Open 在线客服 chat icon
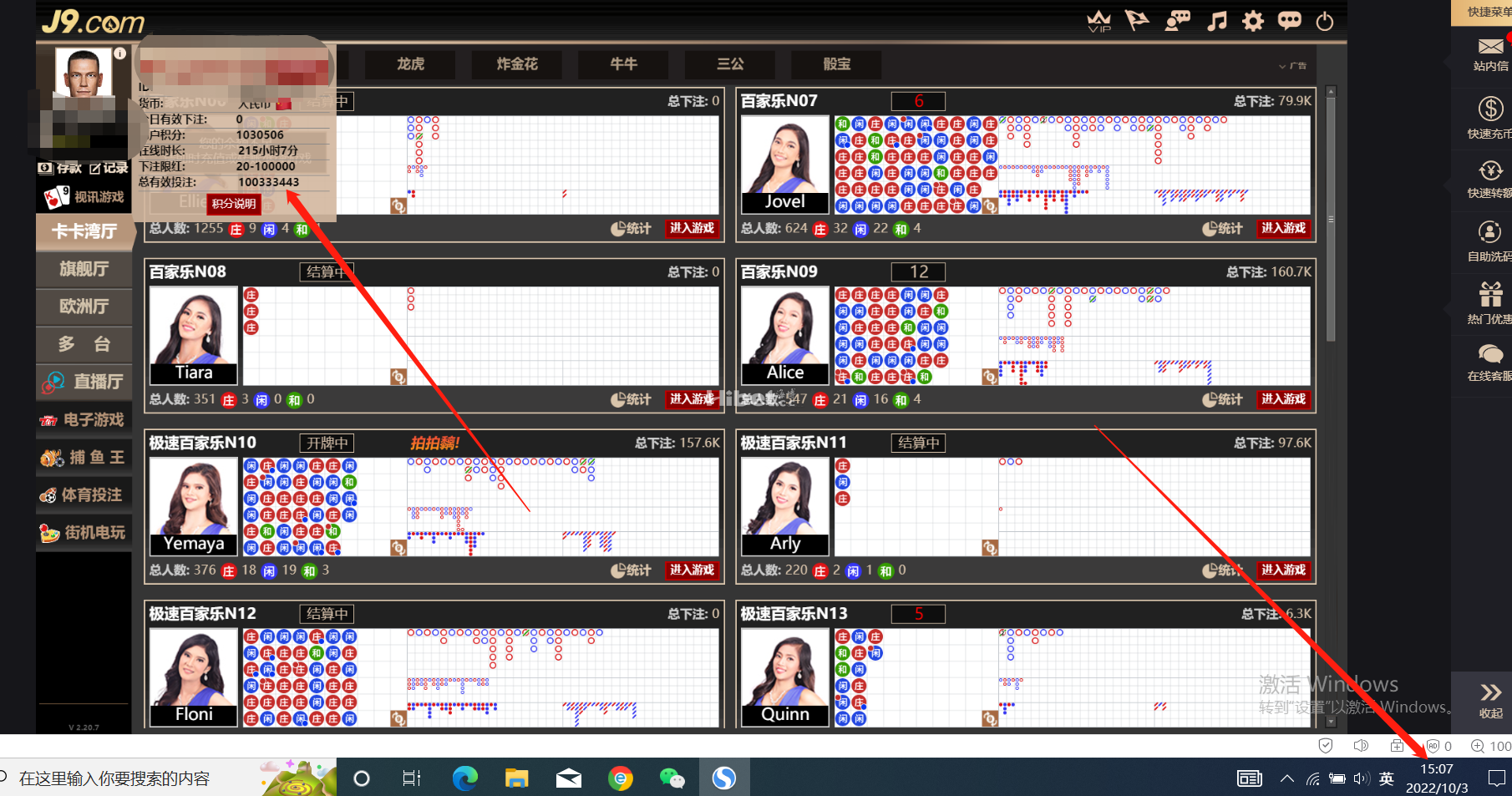The image size is (1512, 796). coord(1490,353)
